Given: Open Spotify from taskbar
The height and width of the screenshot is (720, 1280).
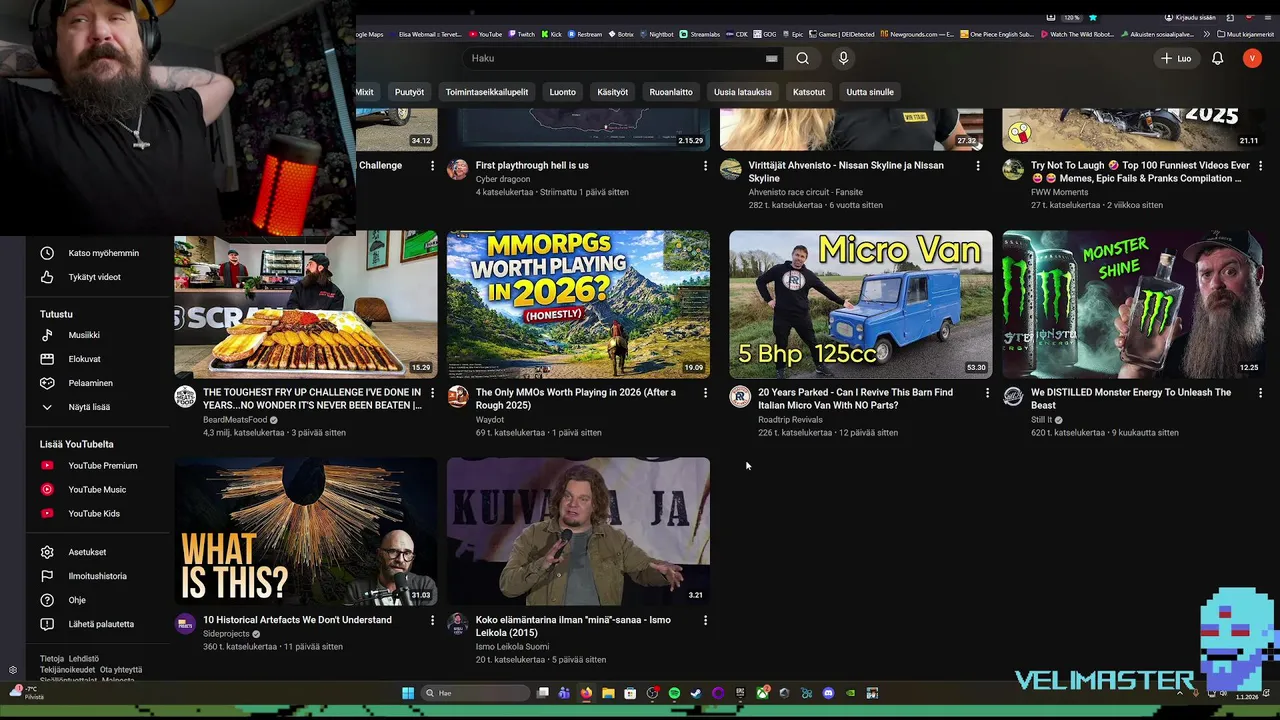Looking at the screenshot, I should (674, 693).
